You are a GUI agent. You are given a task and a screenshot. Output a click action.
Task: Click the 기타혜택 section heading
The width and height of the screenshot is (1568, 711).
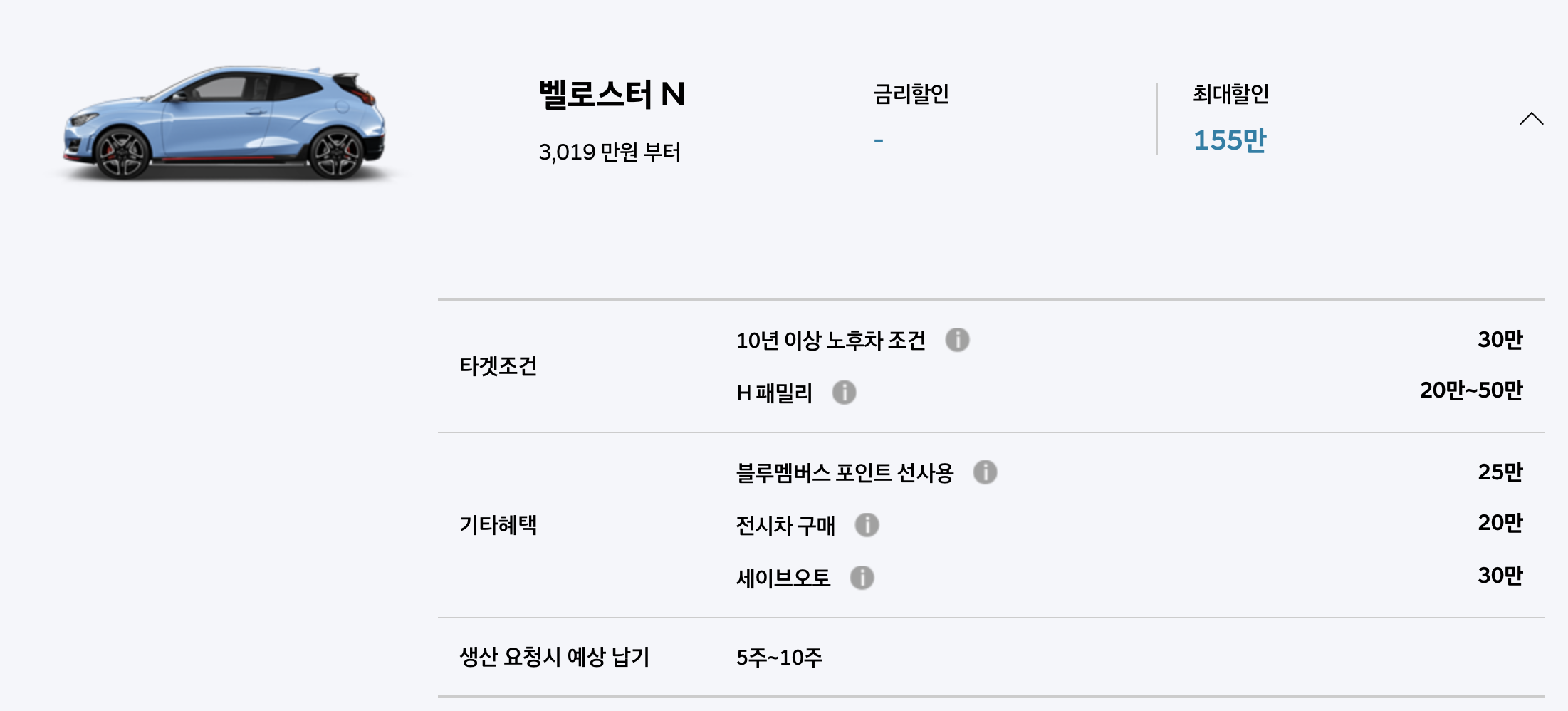[498, 525]
